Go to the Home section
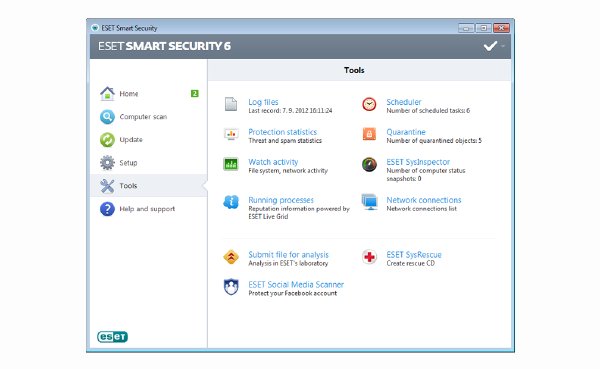600x369 pixels. click(x=129, y=94)
